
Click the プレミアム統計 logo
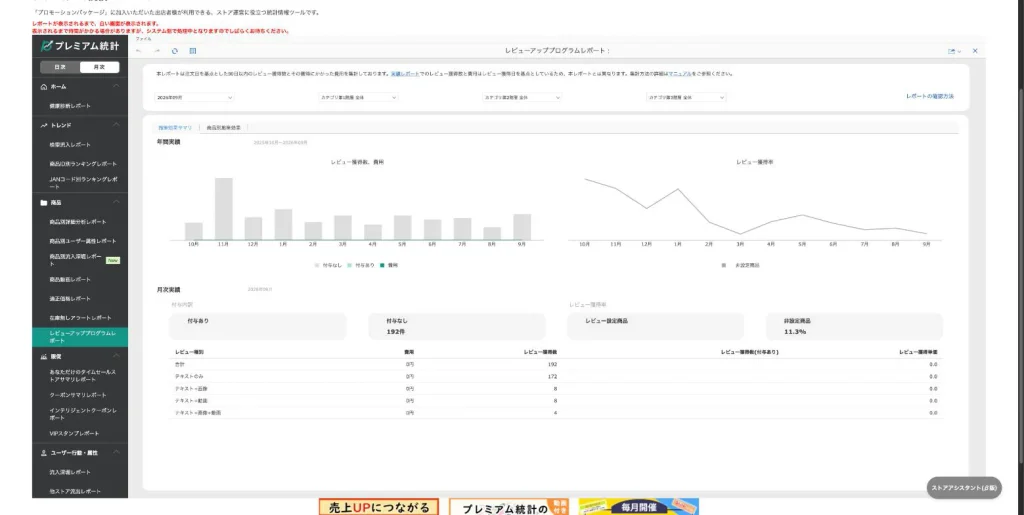(x=80, y=46)
